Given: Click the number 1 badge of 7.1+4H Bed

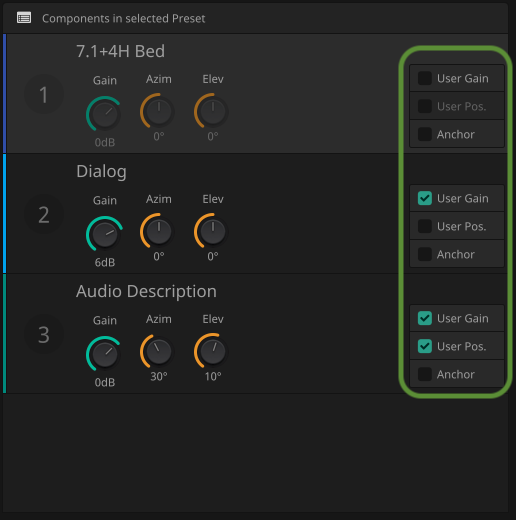Looking at the screenshot, I should point(44,95).
